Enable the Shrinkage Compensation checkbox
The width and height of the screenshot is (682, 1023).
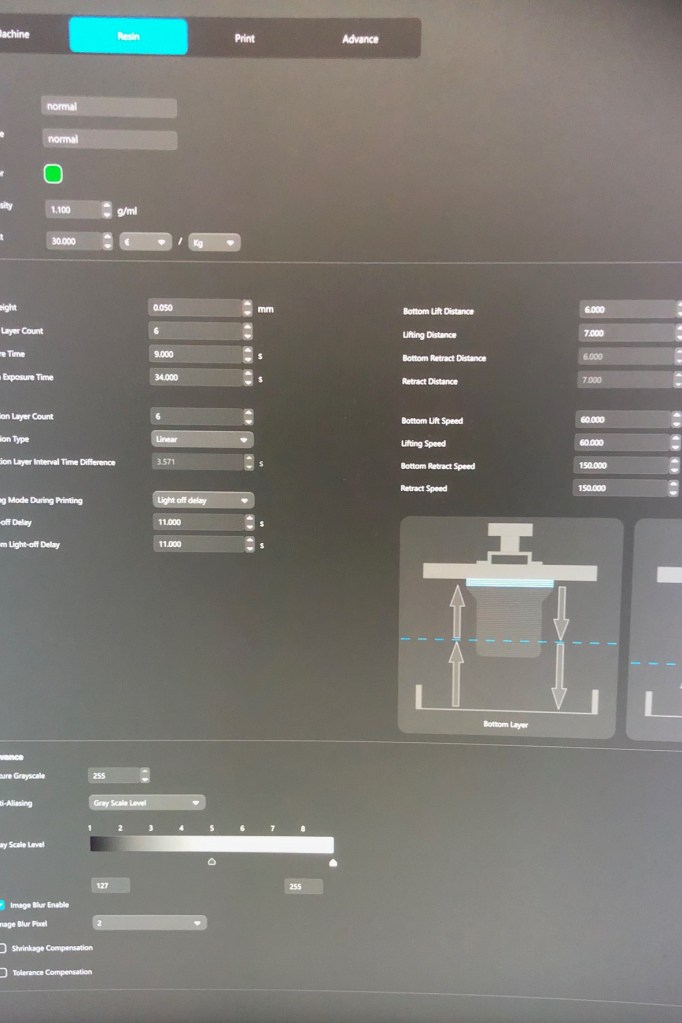(x=3, y=948)
